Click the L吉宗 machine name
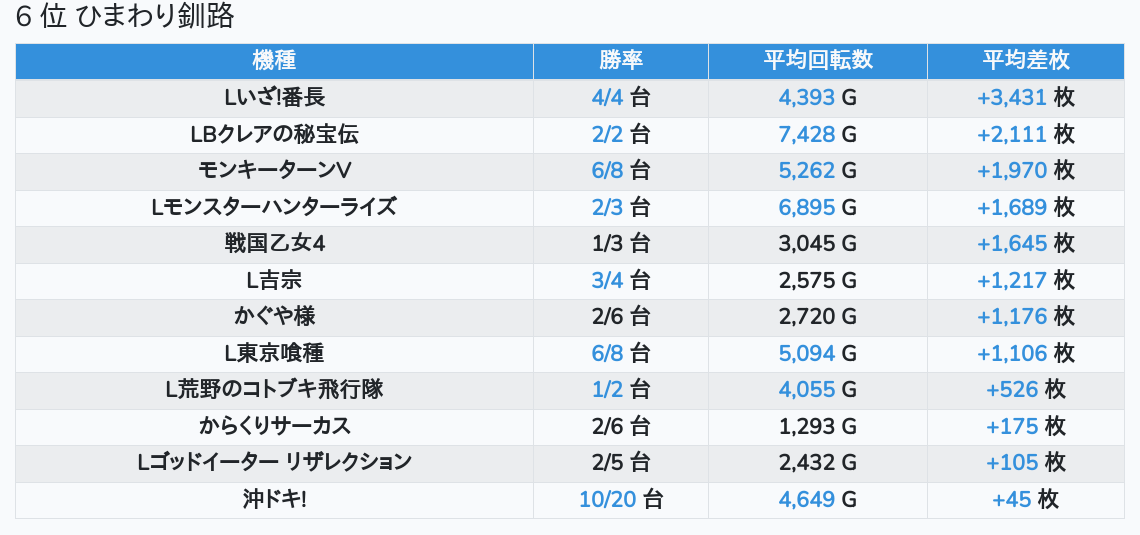The height and width of the screenshot is (535, 1140). click(275, 280)
